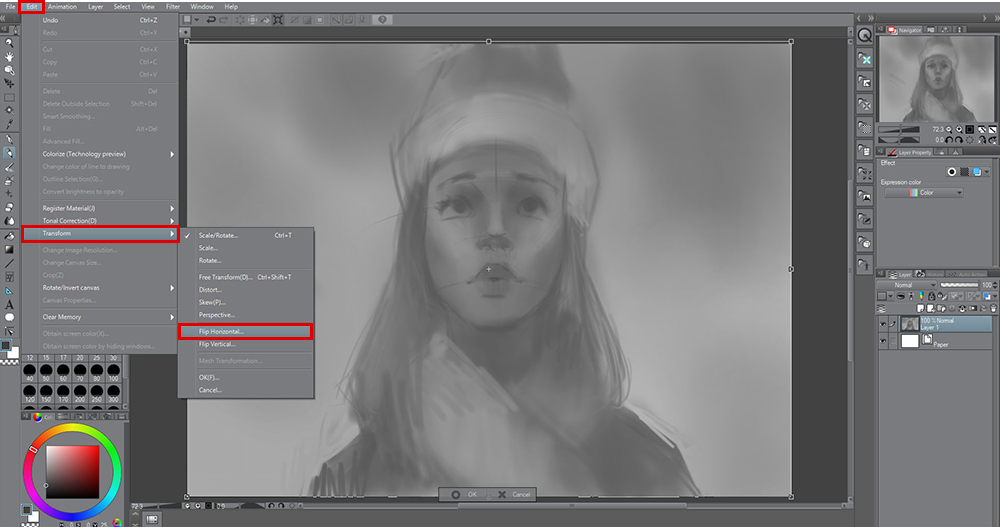Expand Register Material submenu

[100, 208]
